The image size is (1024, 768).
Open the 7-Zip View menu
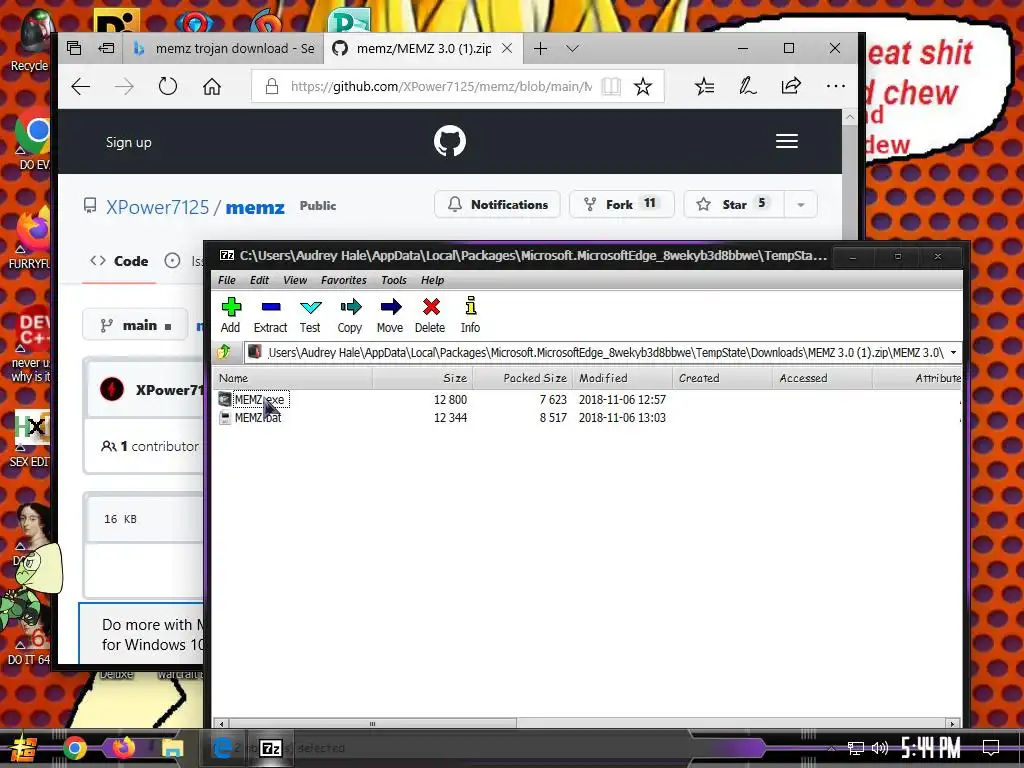coord(295,280)
